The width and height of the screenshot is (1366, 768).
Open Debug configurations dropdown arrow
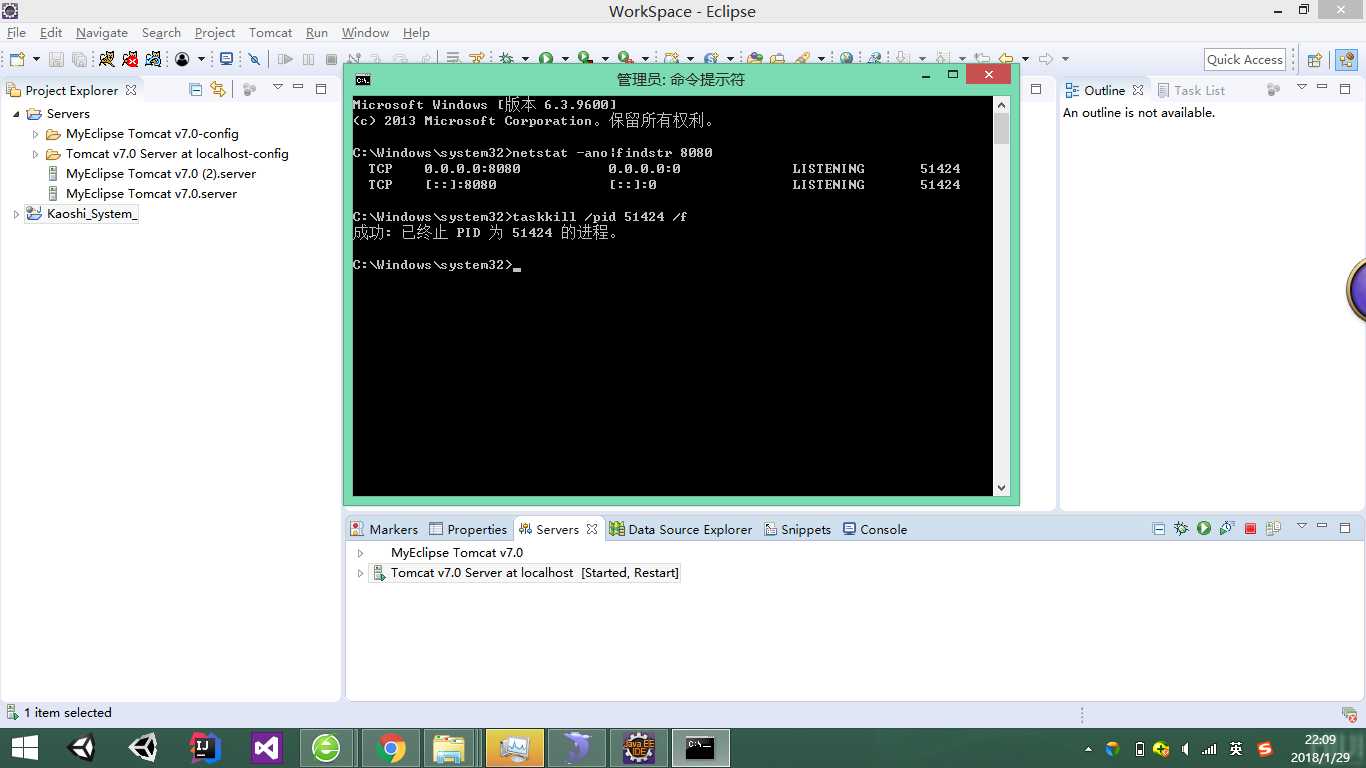(x=525, y=59)
